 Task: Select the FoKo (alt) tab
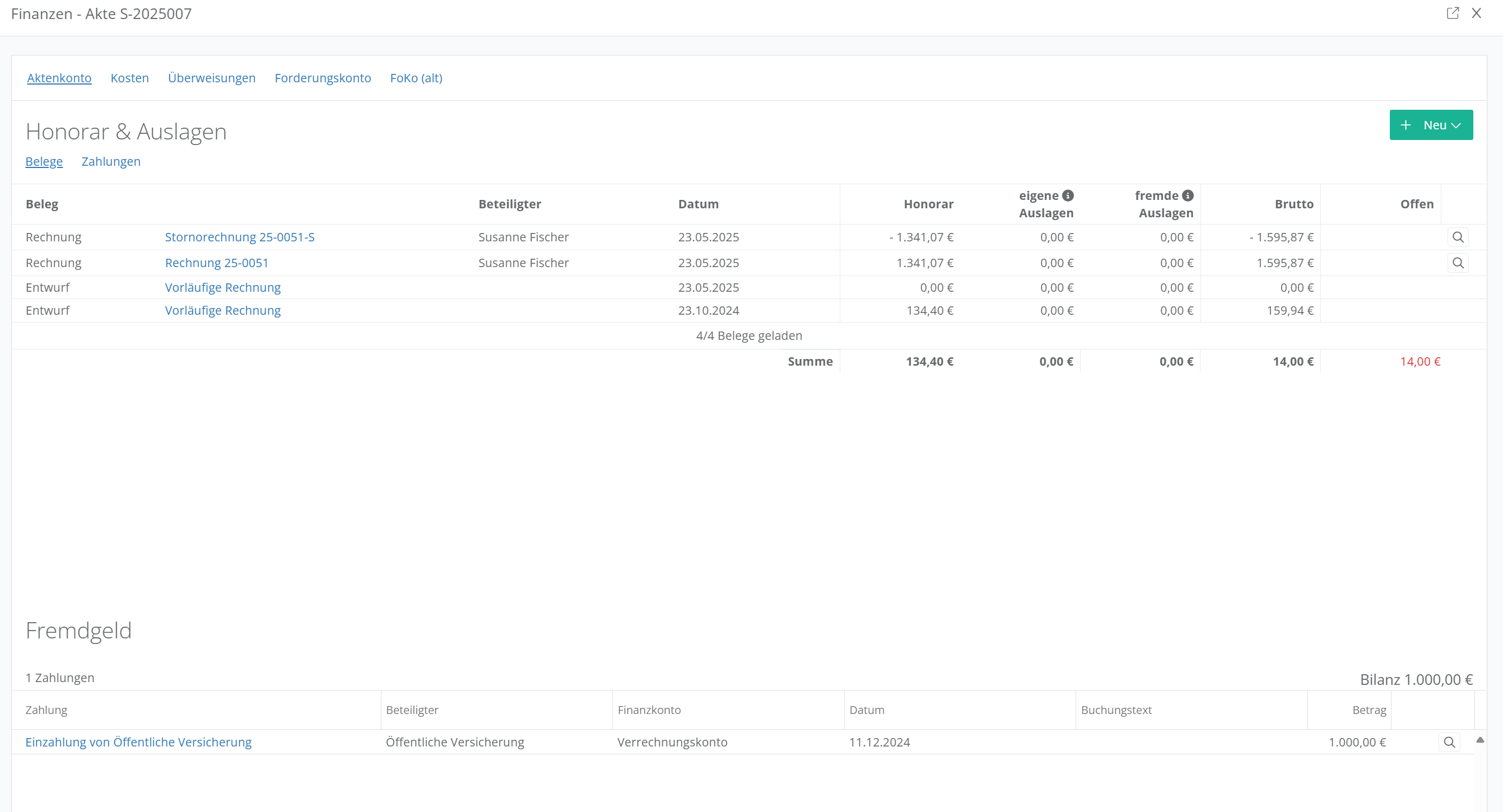(x=416, y=78)
